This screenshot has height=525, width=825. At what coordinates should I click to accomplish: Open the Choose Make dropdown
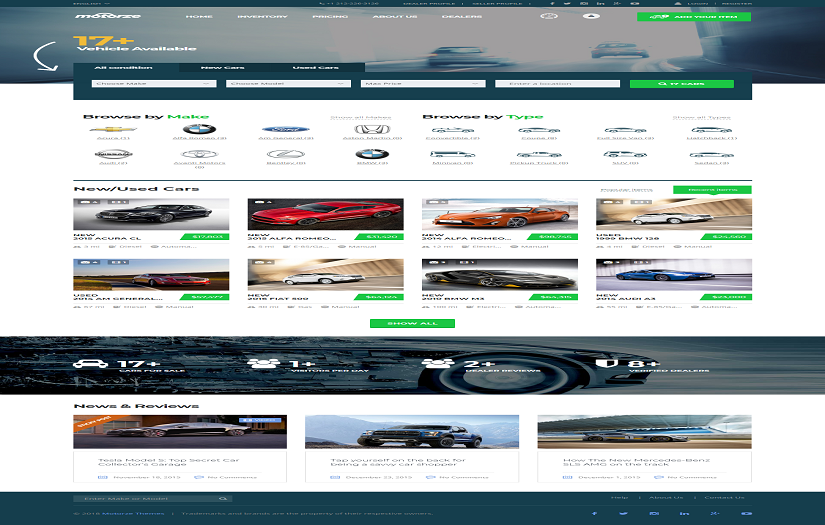click(x=154, y=84)
